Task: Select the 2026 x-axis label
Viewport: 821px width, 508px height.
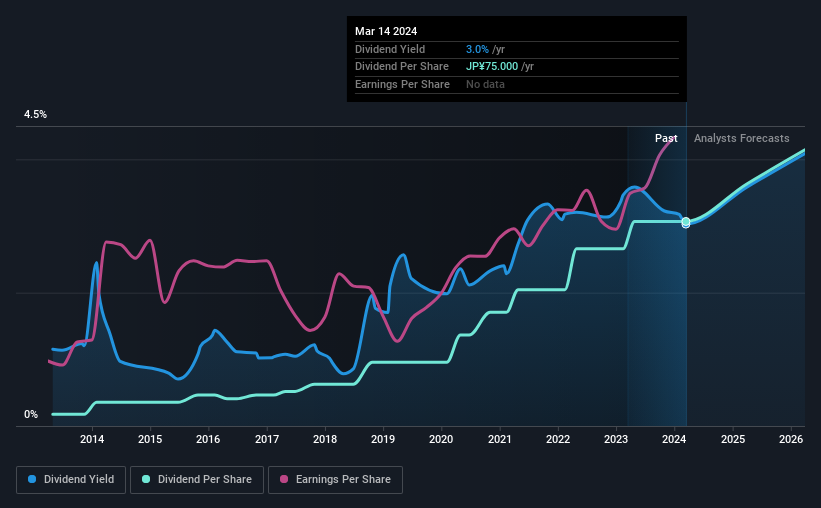Action: [791, 439]
